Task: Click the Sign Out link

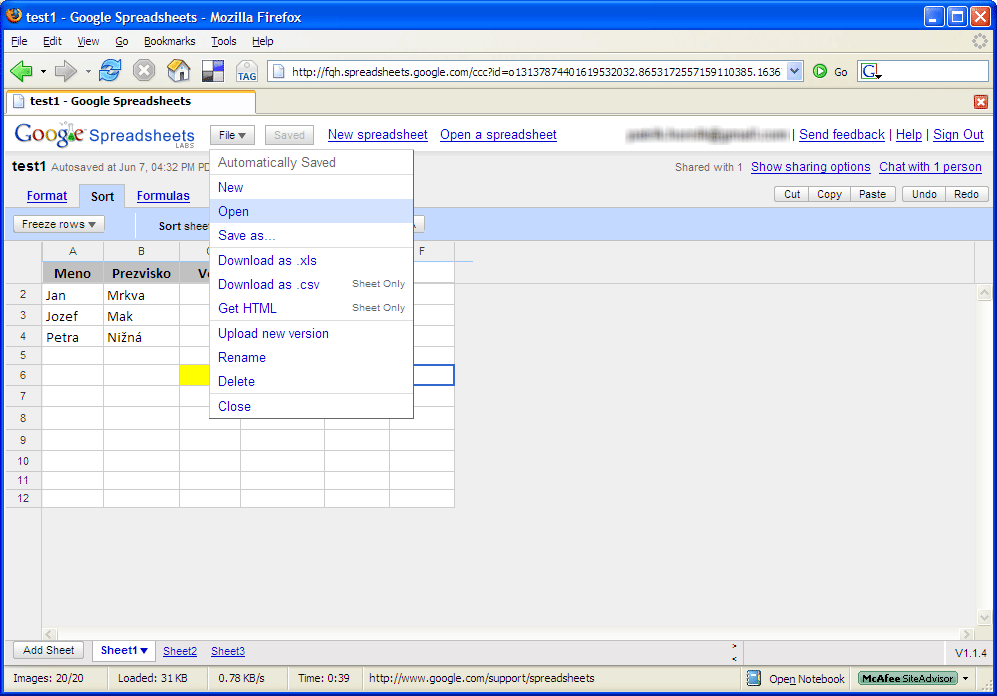Action: point(958,135)
